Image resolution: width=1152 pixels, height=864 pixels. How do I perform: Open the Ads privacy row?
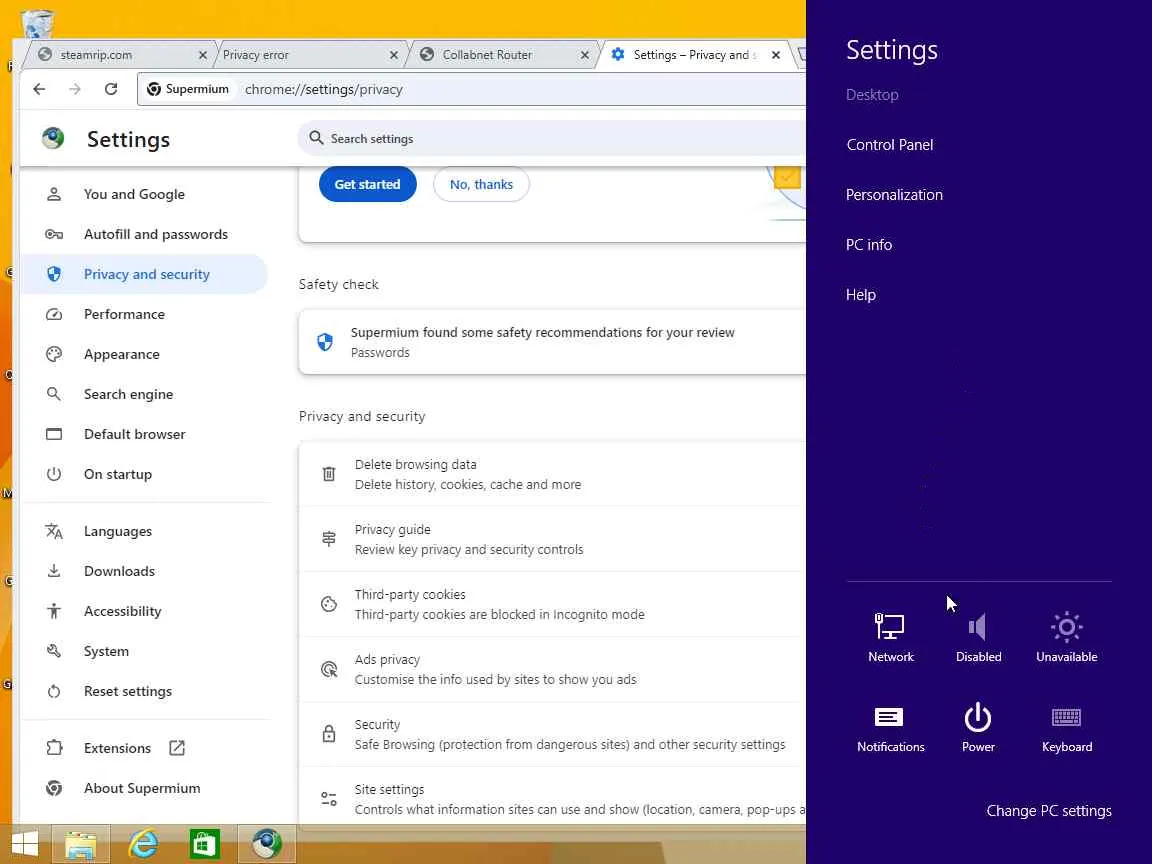point(552,669)
